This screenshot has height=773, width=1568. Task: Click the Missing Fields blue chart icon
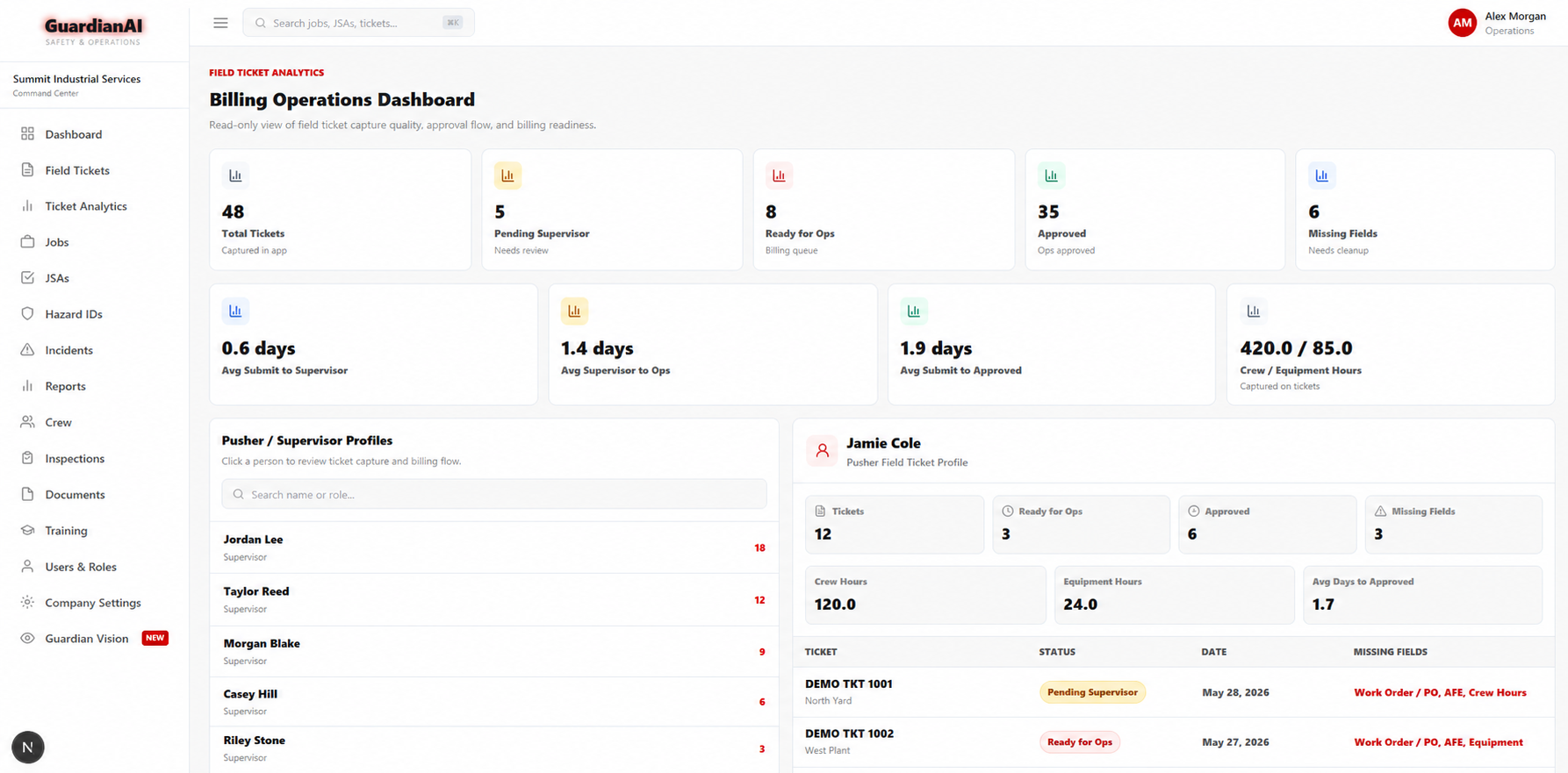coord(1321,175)
